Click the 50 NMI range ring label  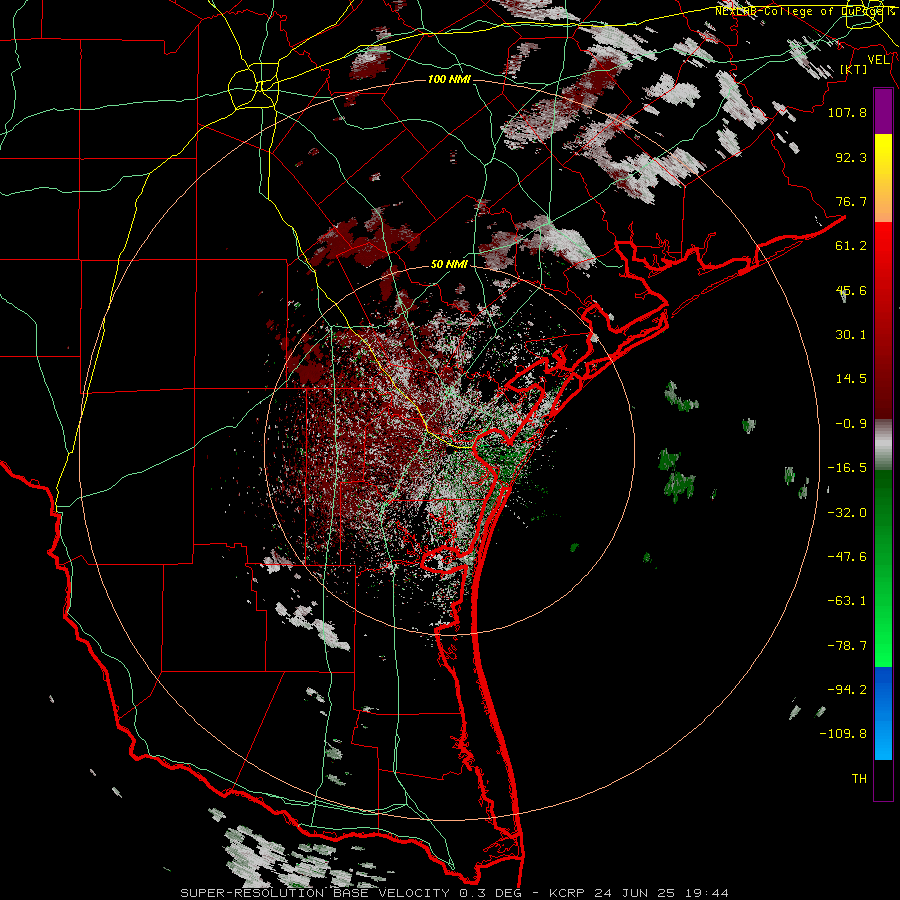coord(449,264)
